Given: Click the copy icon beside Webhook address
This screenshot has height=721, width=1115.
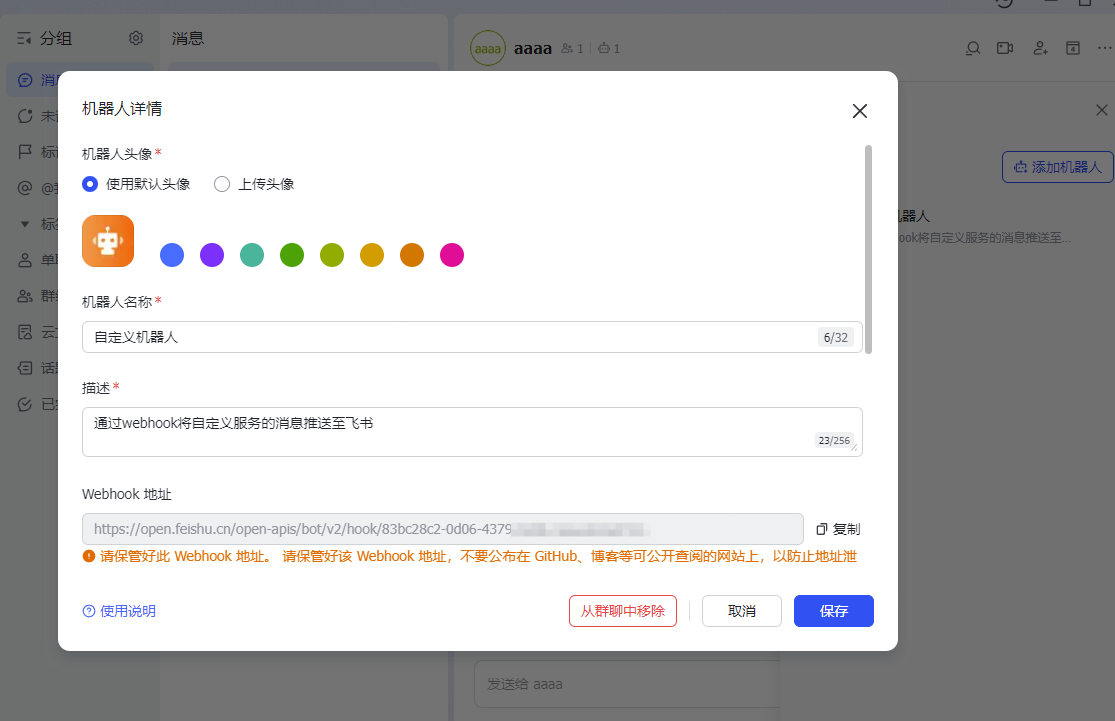Looking at the screenshot, I should click(x=822, y=529).
